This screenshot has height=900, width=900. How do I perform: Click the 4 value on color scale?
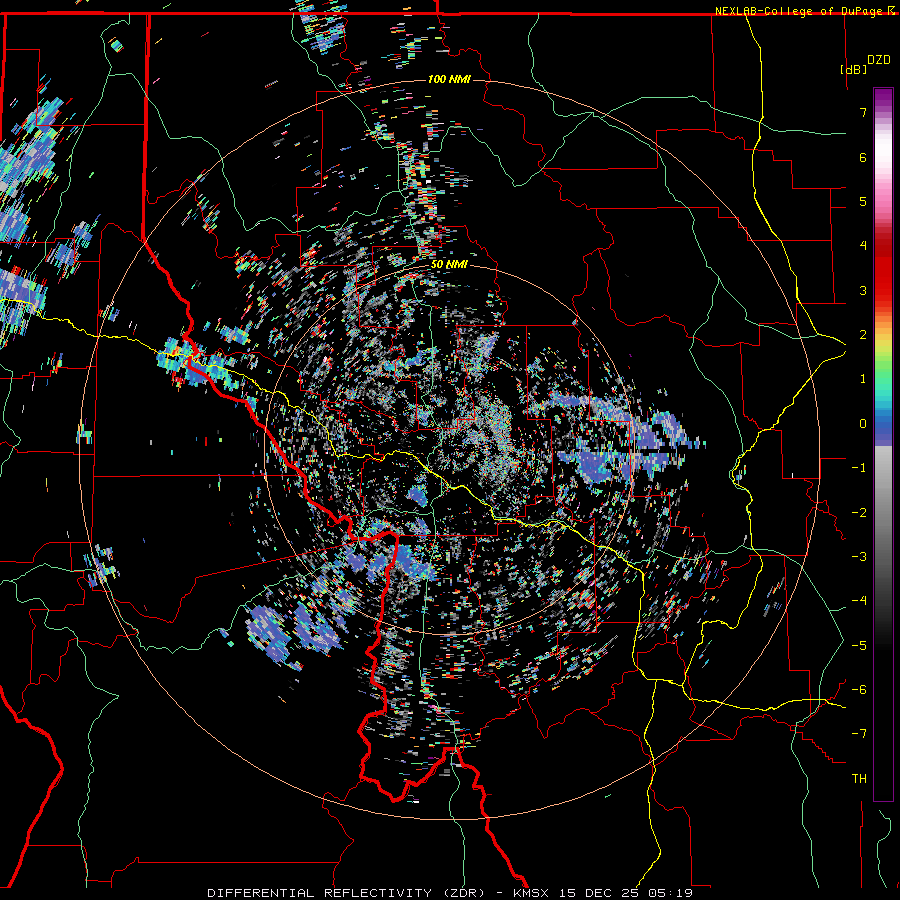tap(863, 246)
